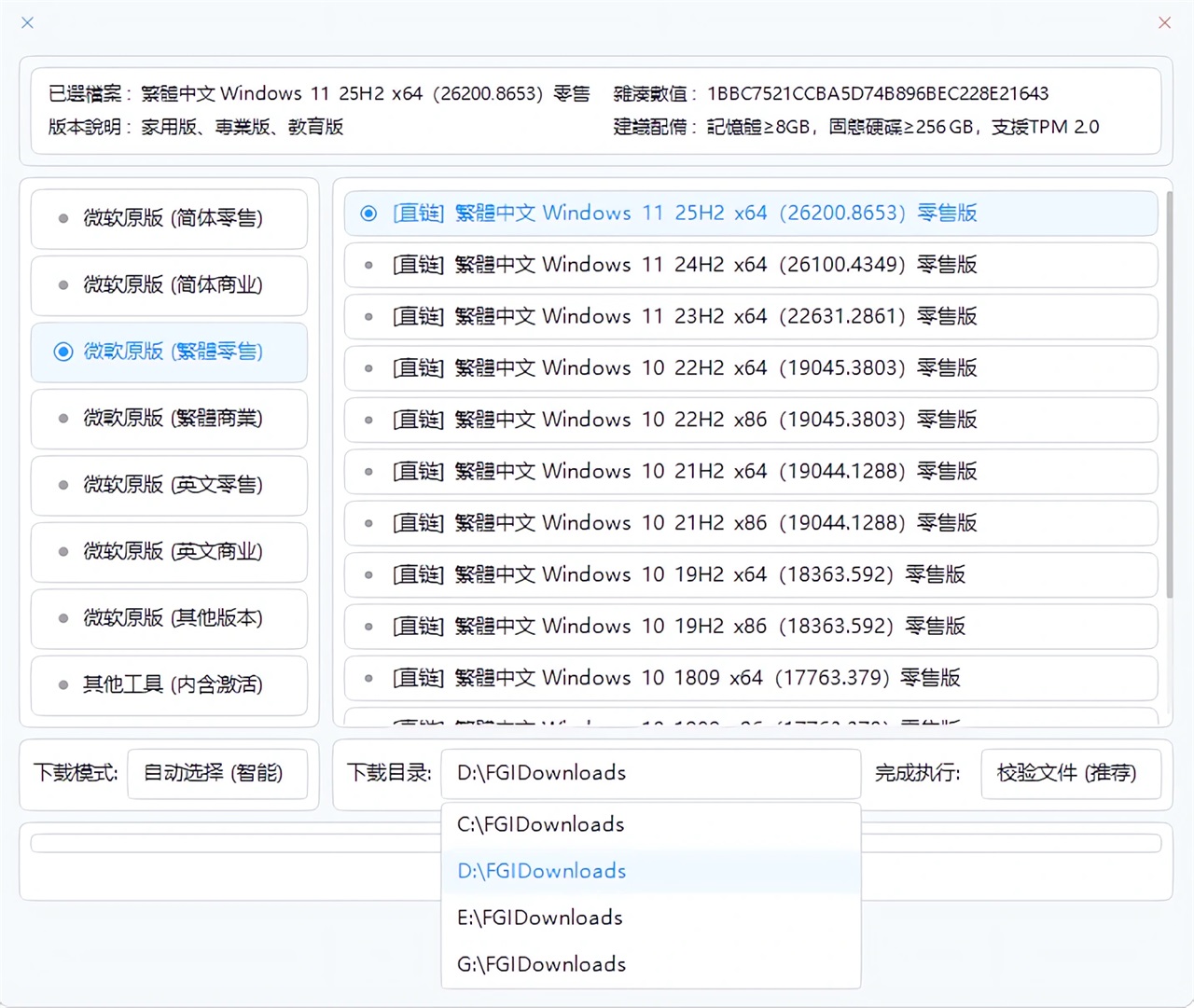Open the 下载模式 自动选择 (智能) dropdown
Screen dimensions: 1194x1008
[x=217, y=774]
